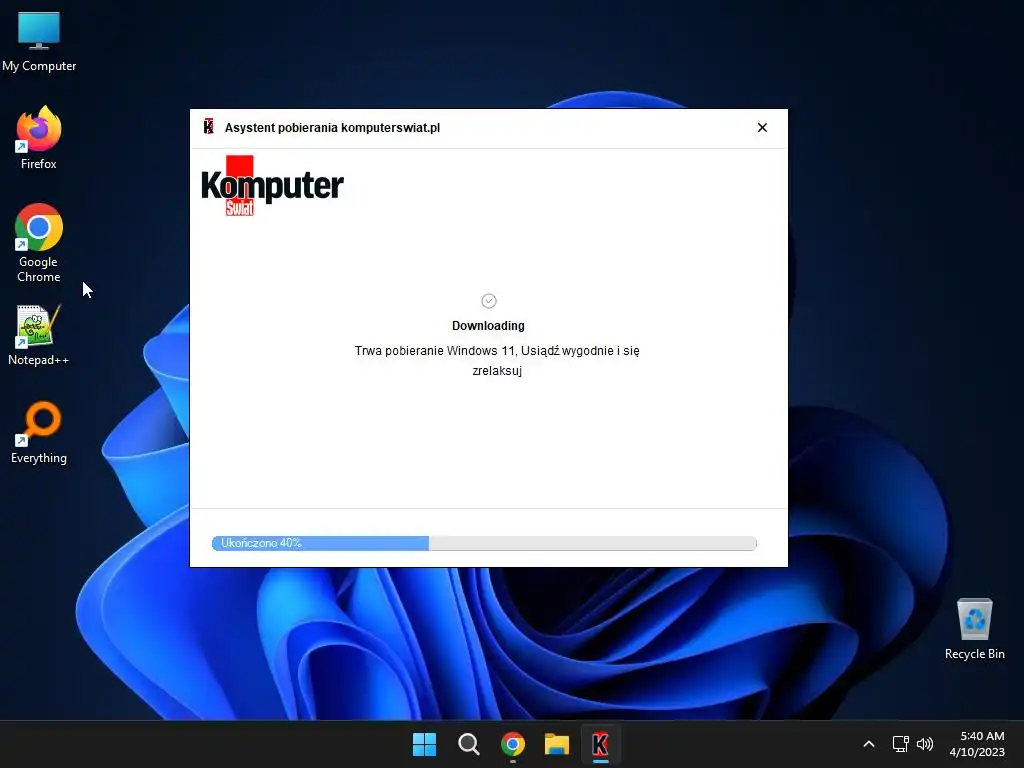Viewport: 1024px width, 768px height.
Task: Open the network status tray icon
Action: (901, 744)
